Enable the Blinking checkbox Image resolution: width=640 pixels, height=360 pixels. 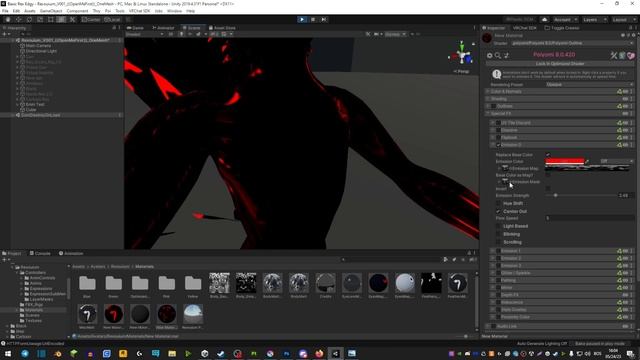click(498, 234)
